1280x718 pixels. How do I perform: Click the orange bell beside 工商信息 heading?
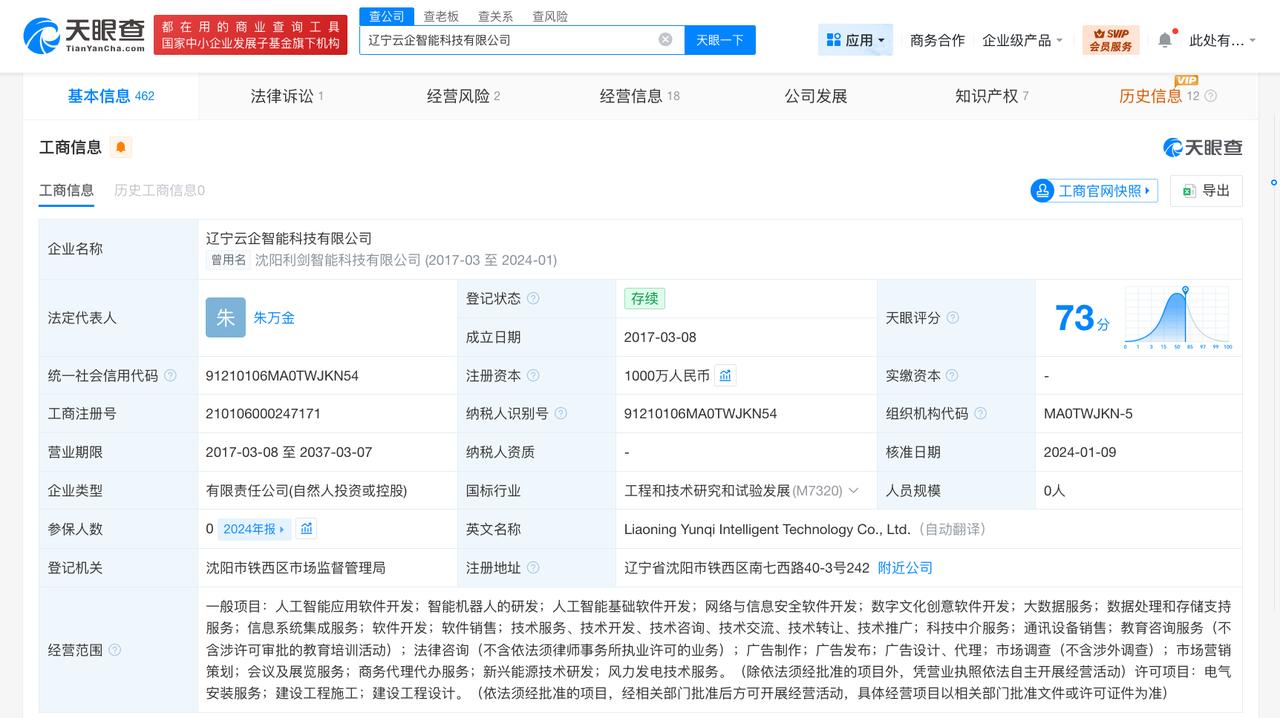(120, 147)
